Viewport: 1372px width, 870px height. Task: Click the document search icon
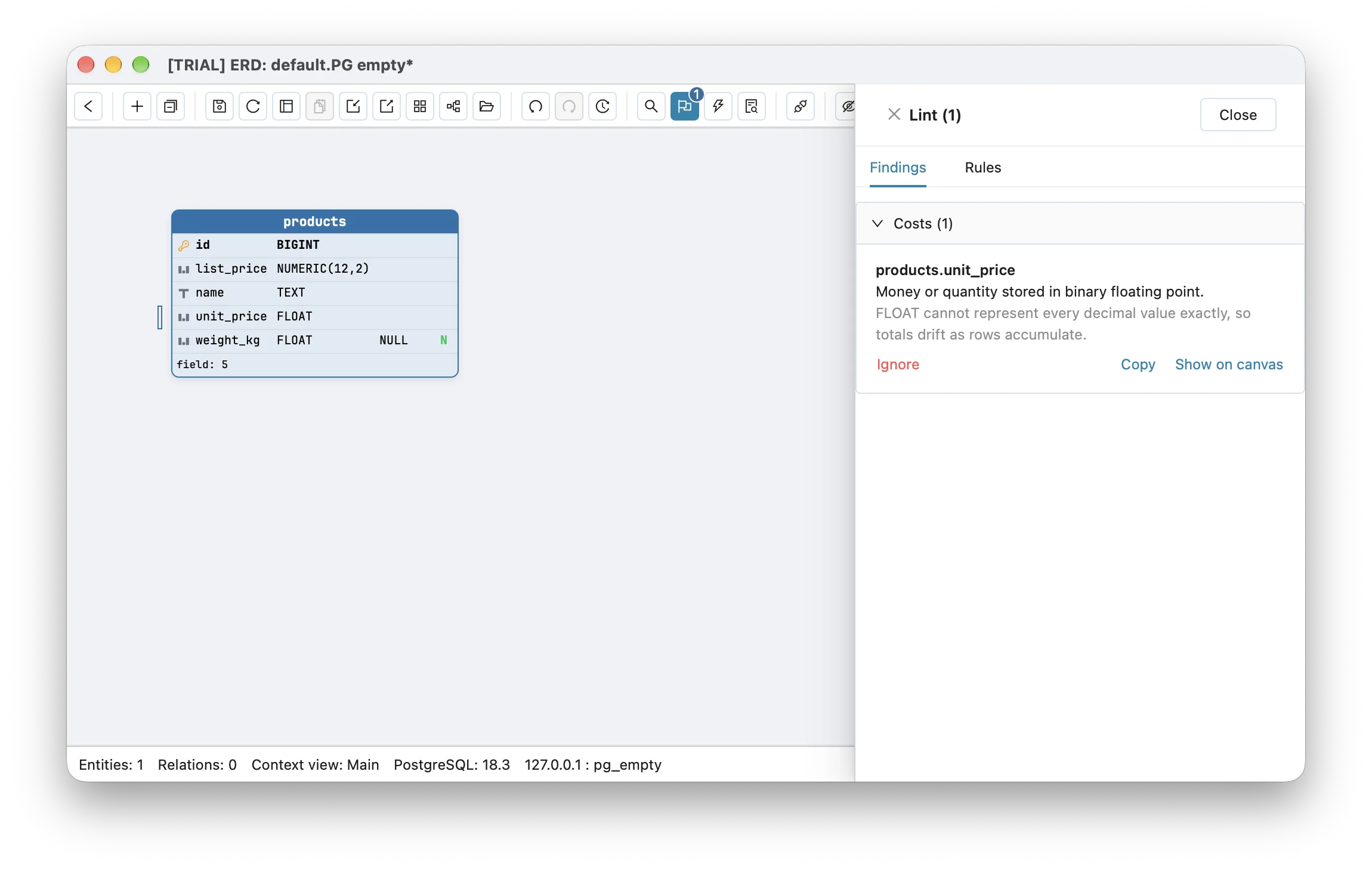752,106
